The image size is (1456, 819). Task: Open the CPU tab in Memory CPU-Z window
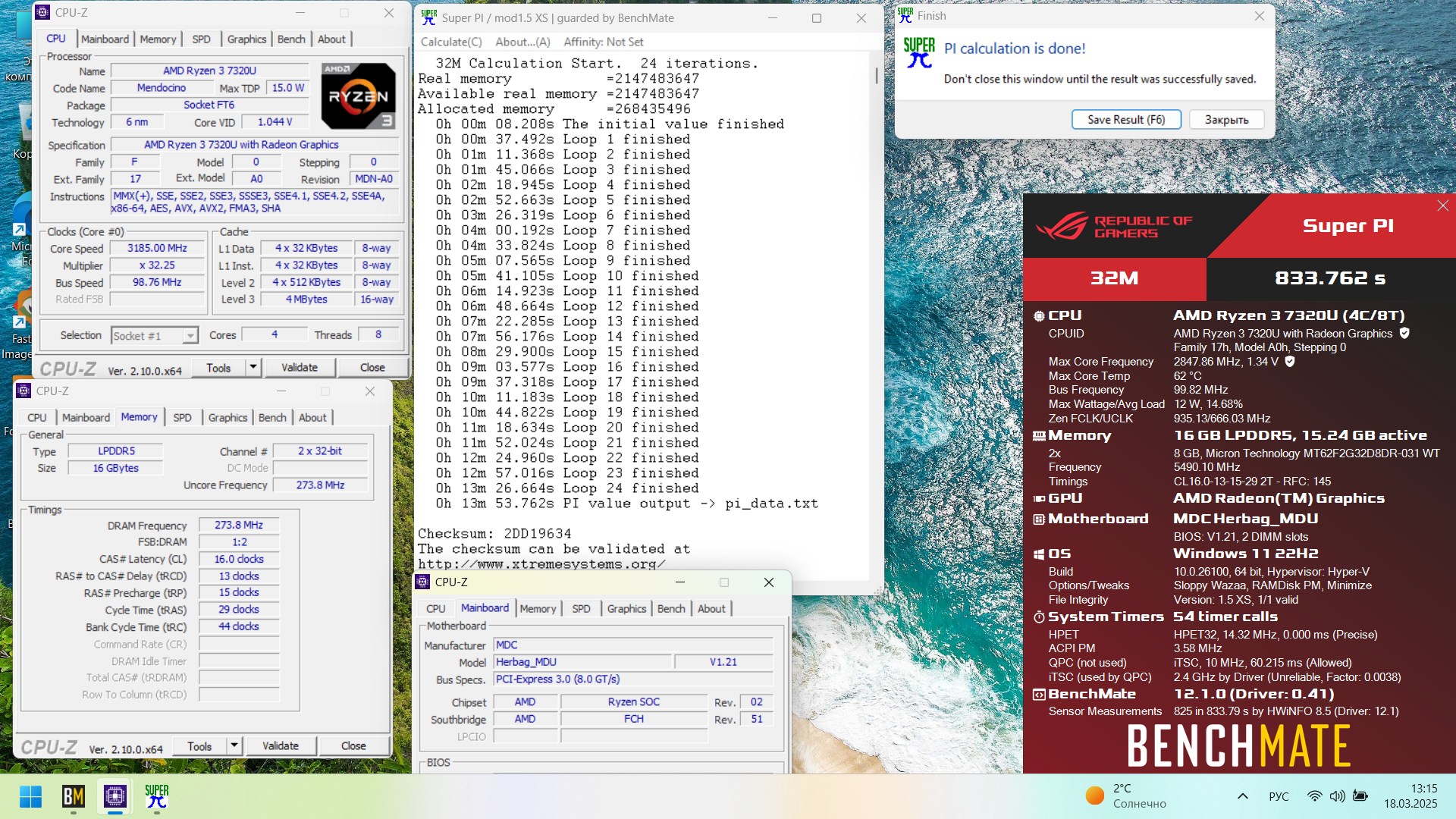click(x=37, y=418)
